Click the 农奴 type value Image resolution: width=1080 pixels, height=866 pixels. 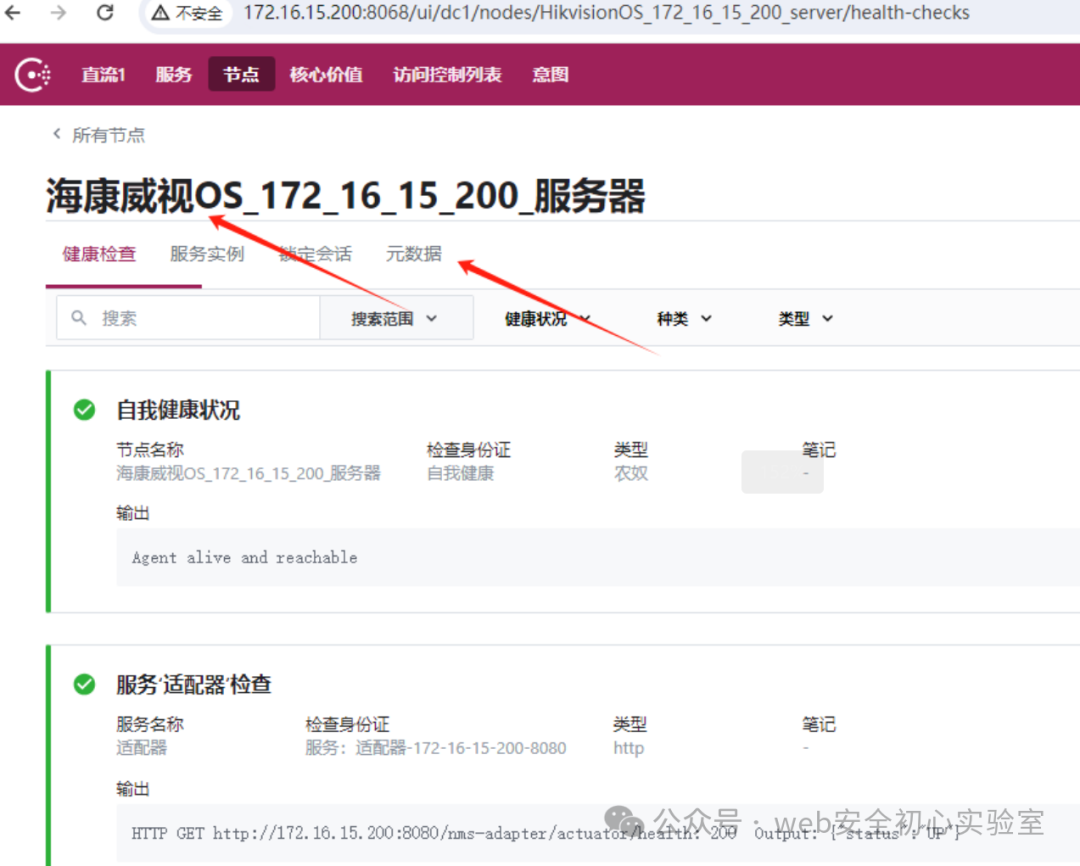(631, 473)
